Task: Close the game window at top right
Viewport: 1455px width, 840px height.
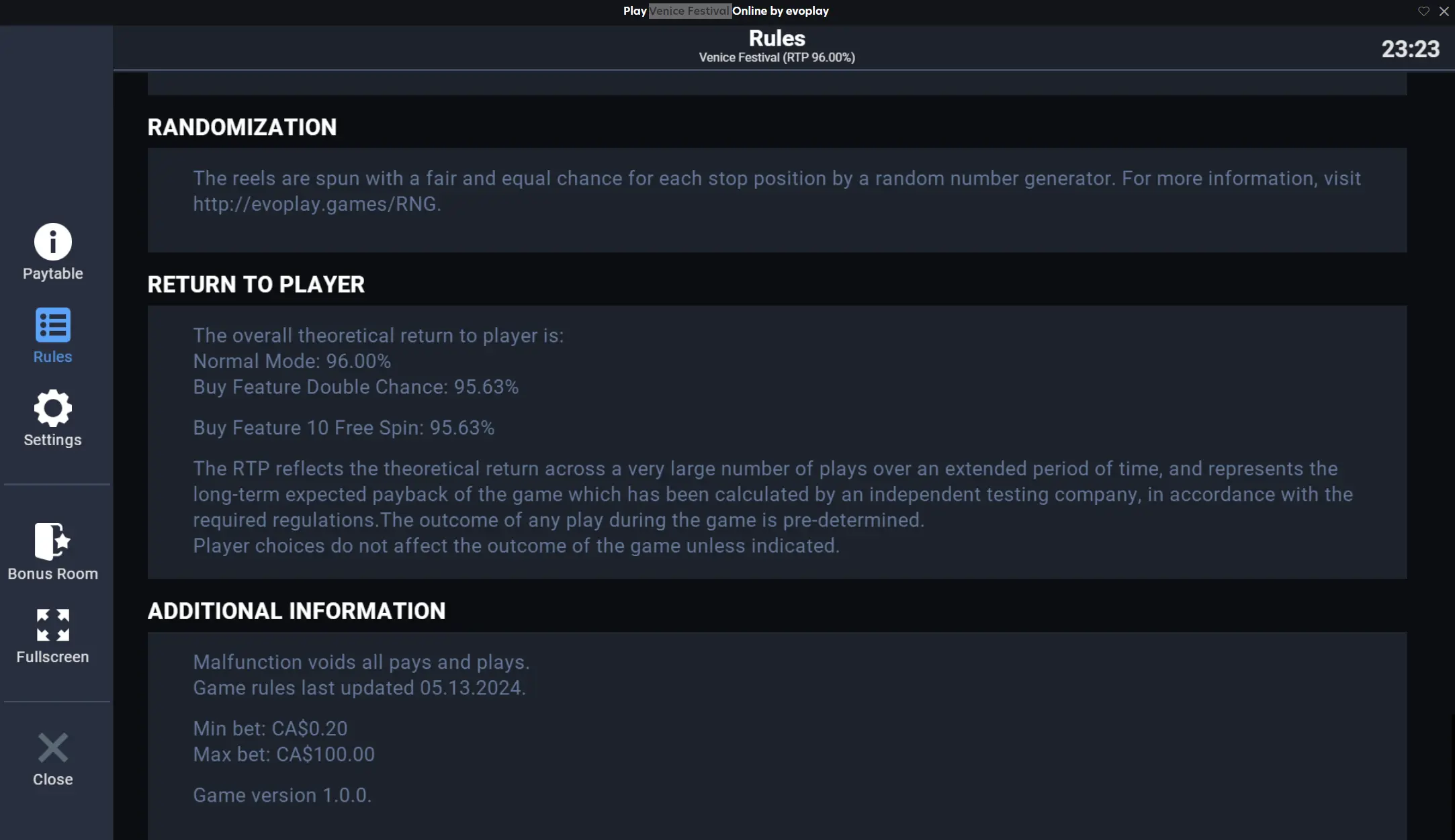Action: (x=1444, y=11)
